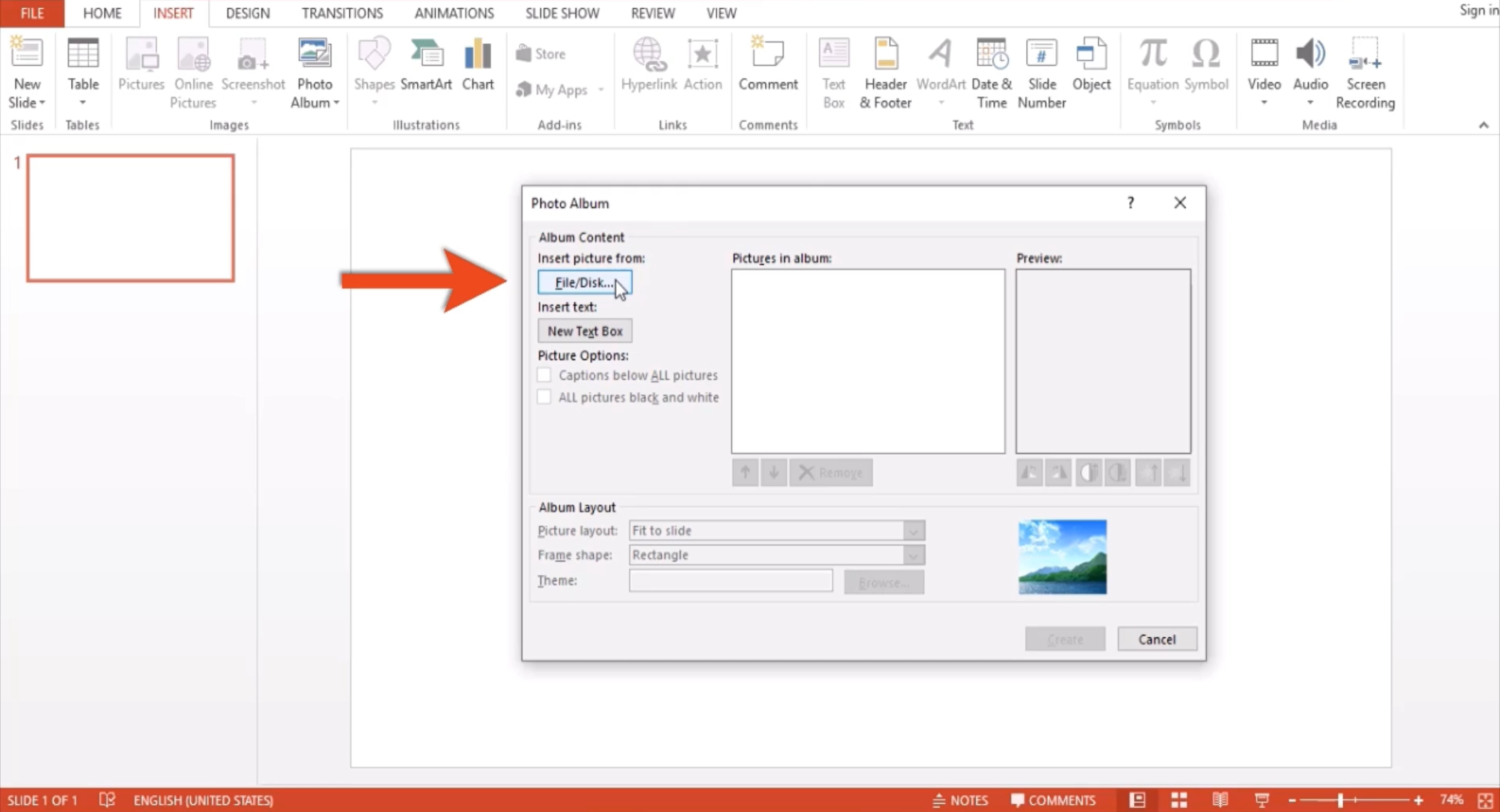The height and width of the screenshot is (812, 1500).
Task: Open the Frame shape dropdown
Action: click(913, 555)
